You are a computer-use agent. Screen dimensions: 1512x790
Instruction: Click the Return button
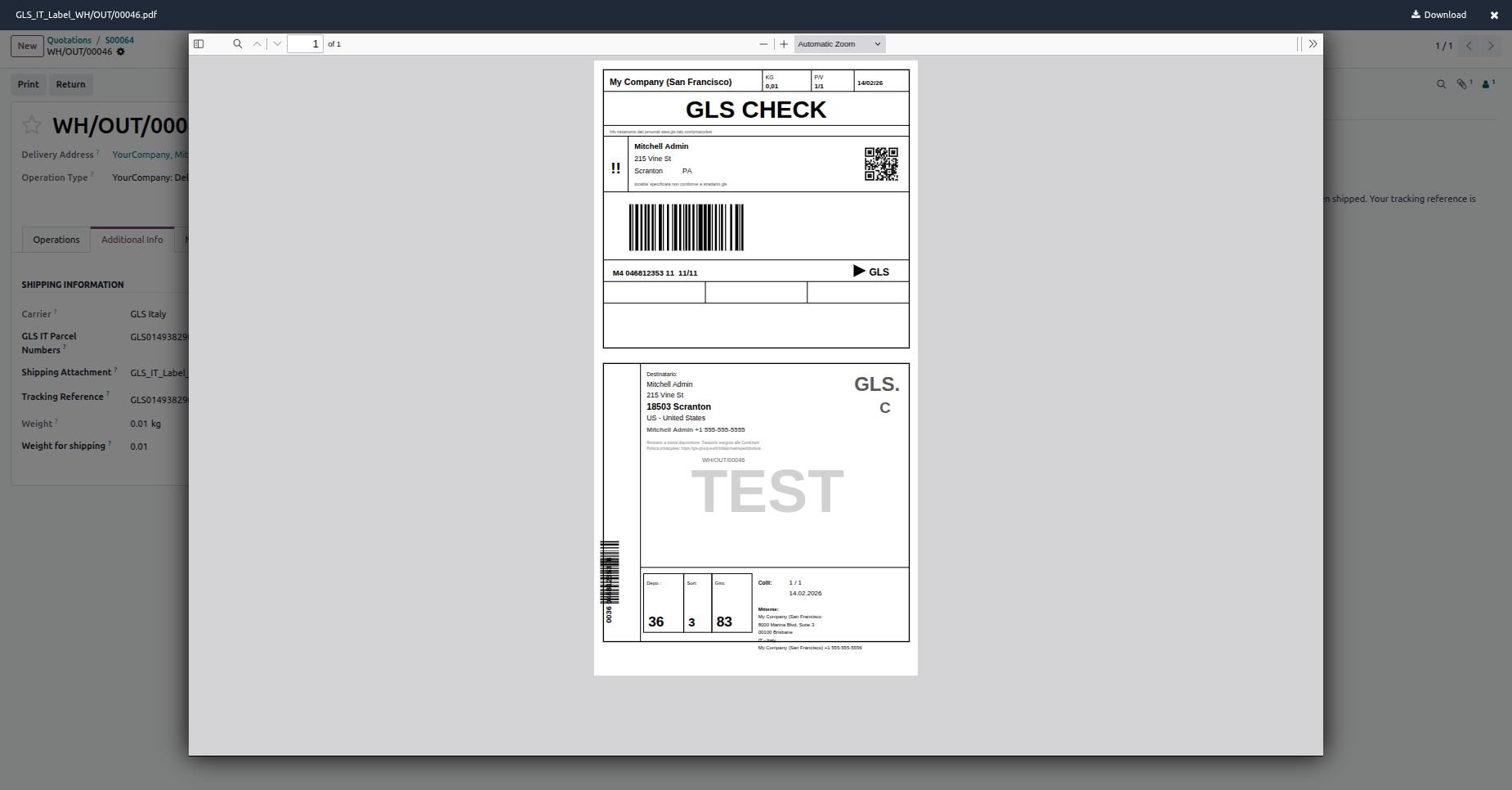point(71,84)
